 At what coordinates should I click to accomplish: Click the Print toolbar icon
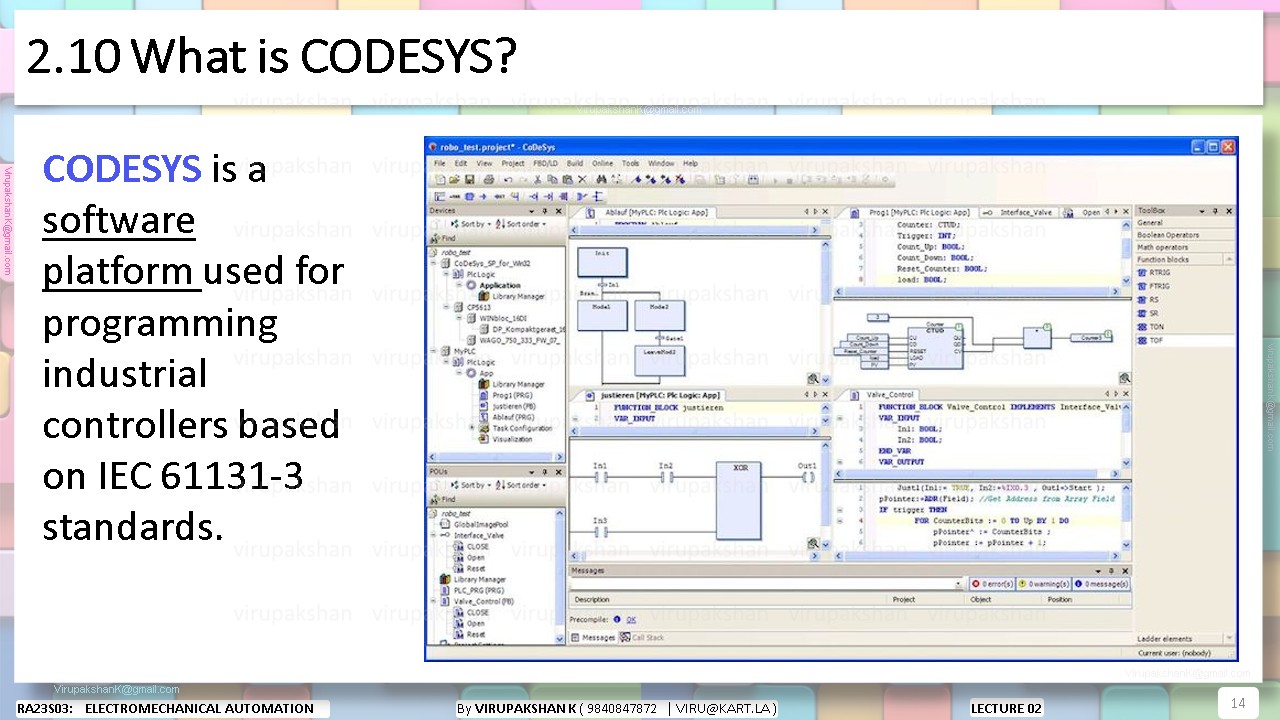[489, 179]
